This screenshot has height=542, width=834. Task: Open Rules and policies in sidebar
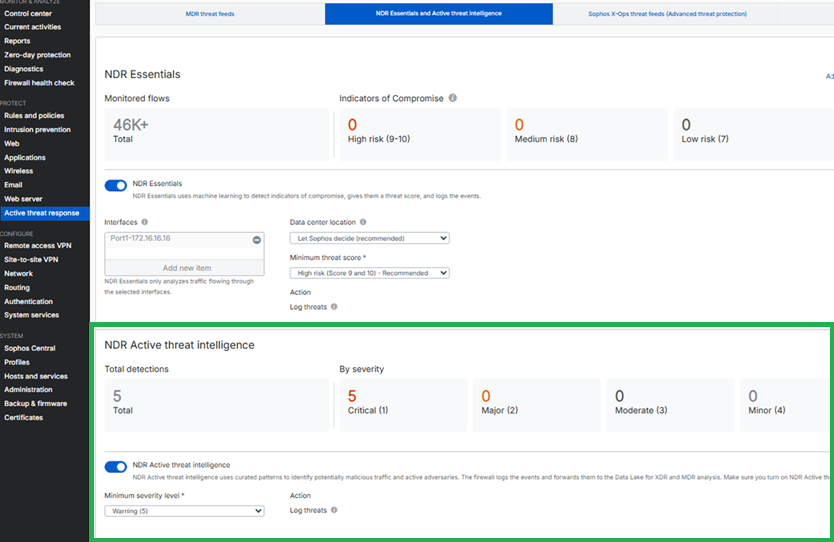click(x=34, y=116)
